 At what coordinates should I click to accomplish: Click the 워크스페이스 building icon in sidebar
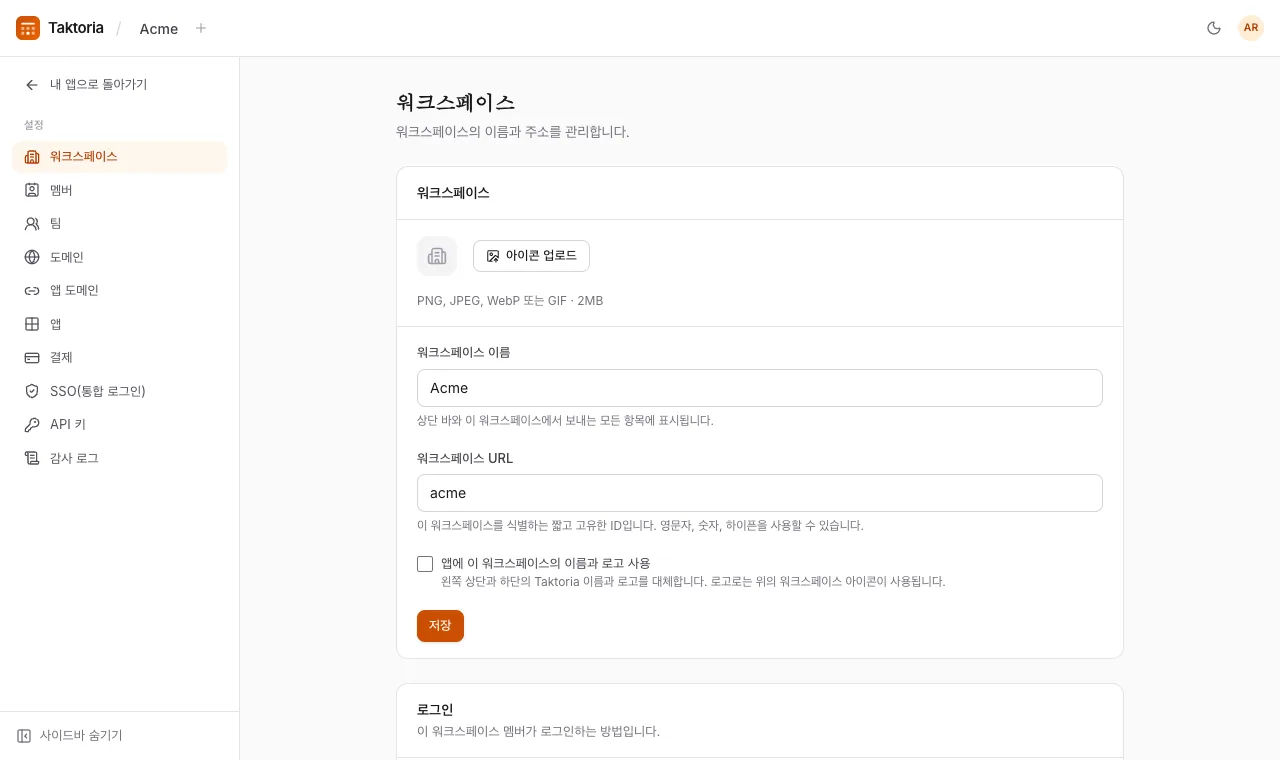coord(32,157)
